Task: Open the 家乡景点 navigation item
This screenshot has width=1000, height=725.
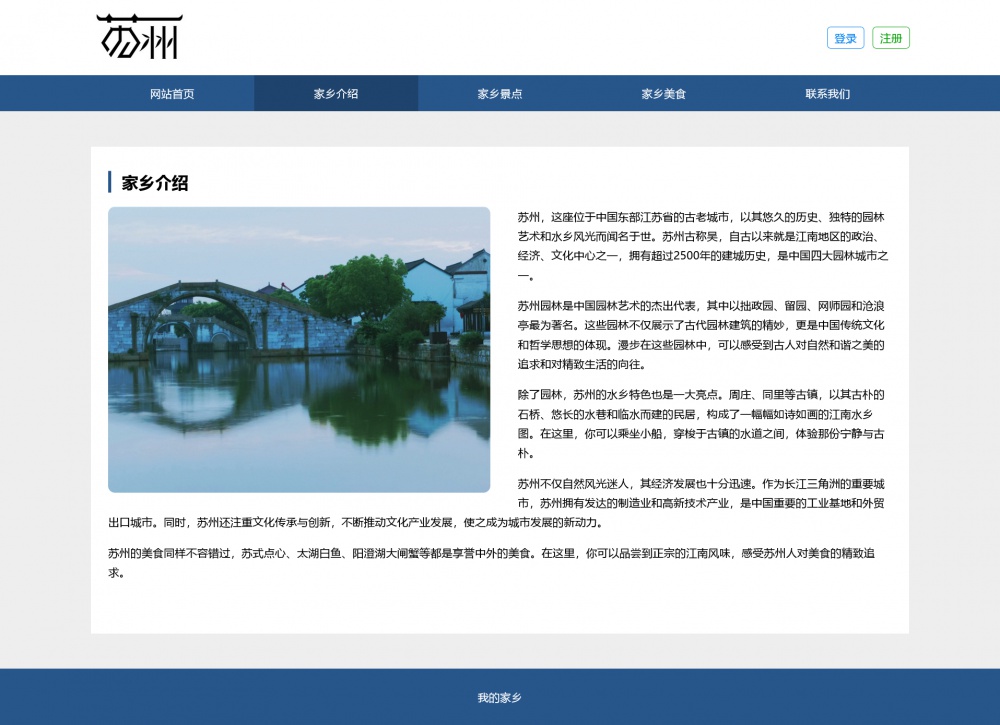Action: pyautogui.click(x=500, y=94)
